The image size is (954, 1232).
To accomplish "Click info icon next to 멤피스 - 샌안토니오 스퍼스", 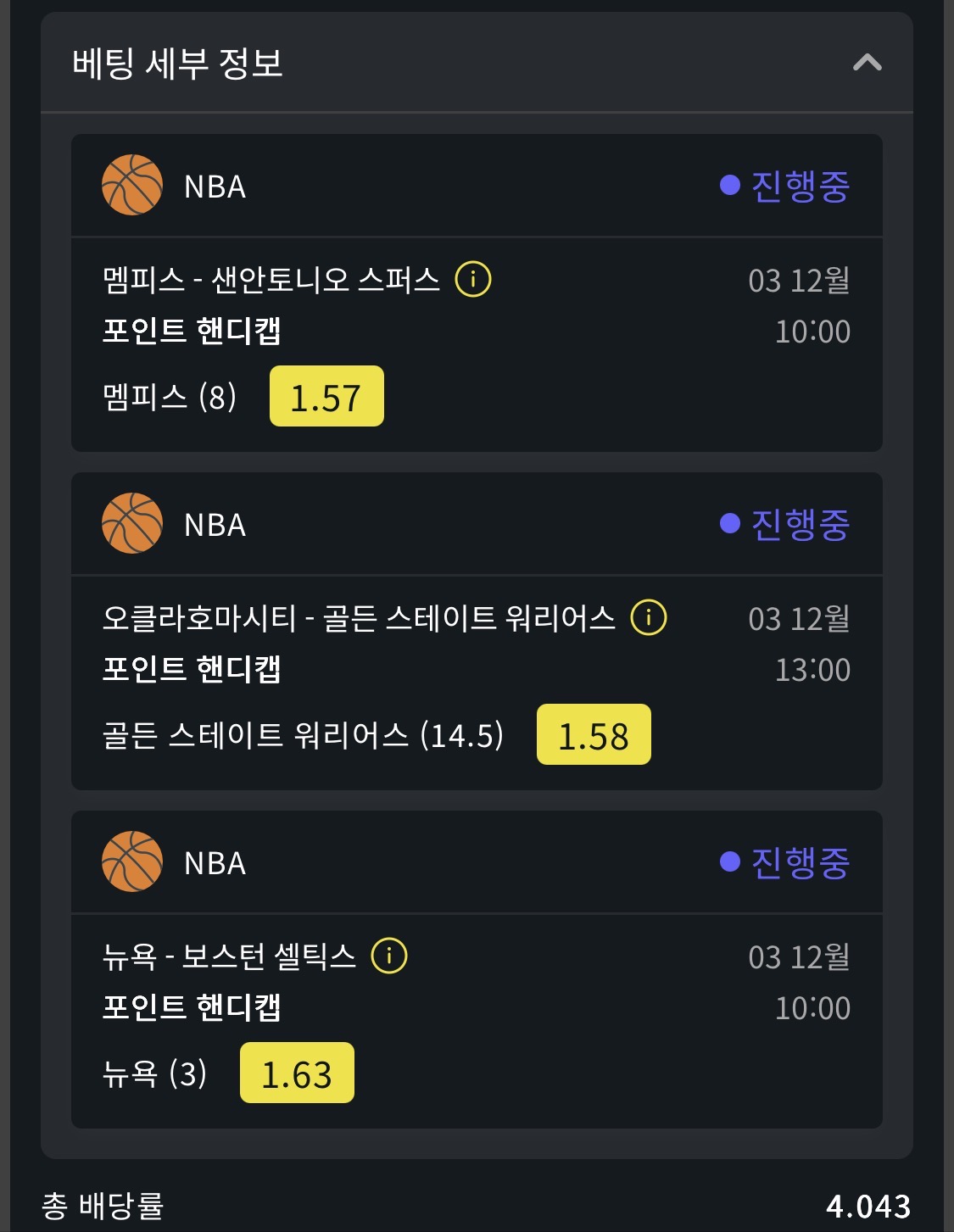I will (473, 279).
